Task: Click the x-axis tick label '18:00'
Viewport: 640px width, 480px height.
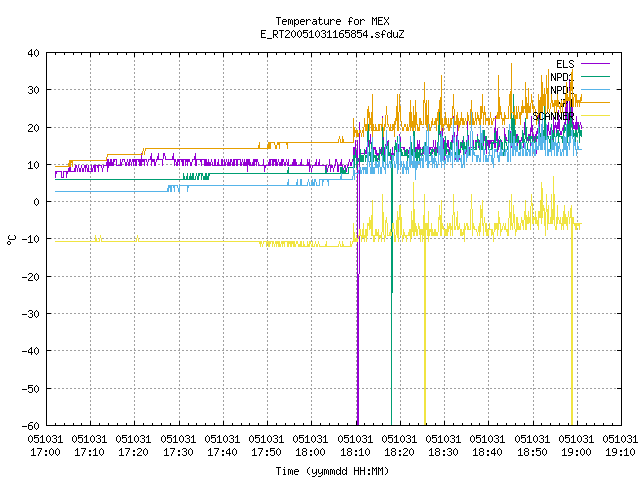Action: [311, 452]
